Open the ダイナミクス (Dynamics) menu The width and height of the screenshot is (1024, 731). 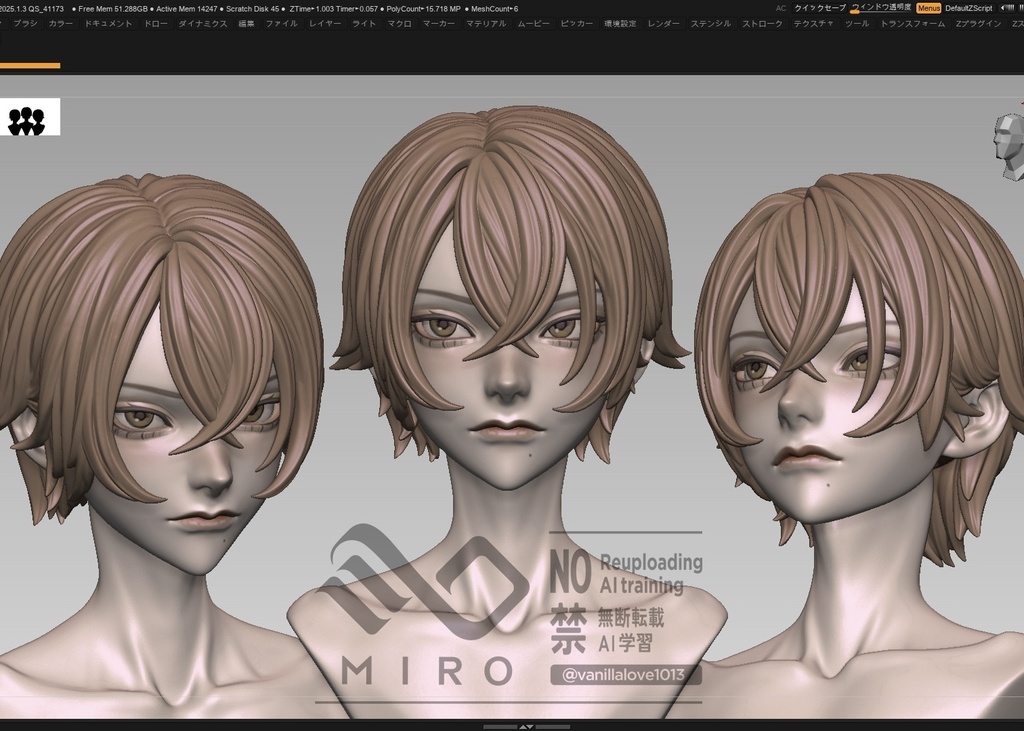(x=203, y=24)
